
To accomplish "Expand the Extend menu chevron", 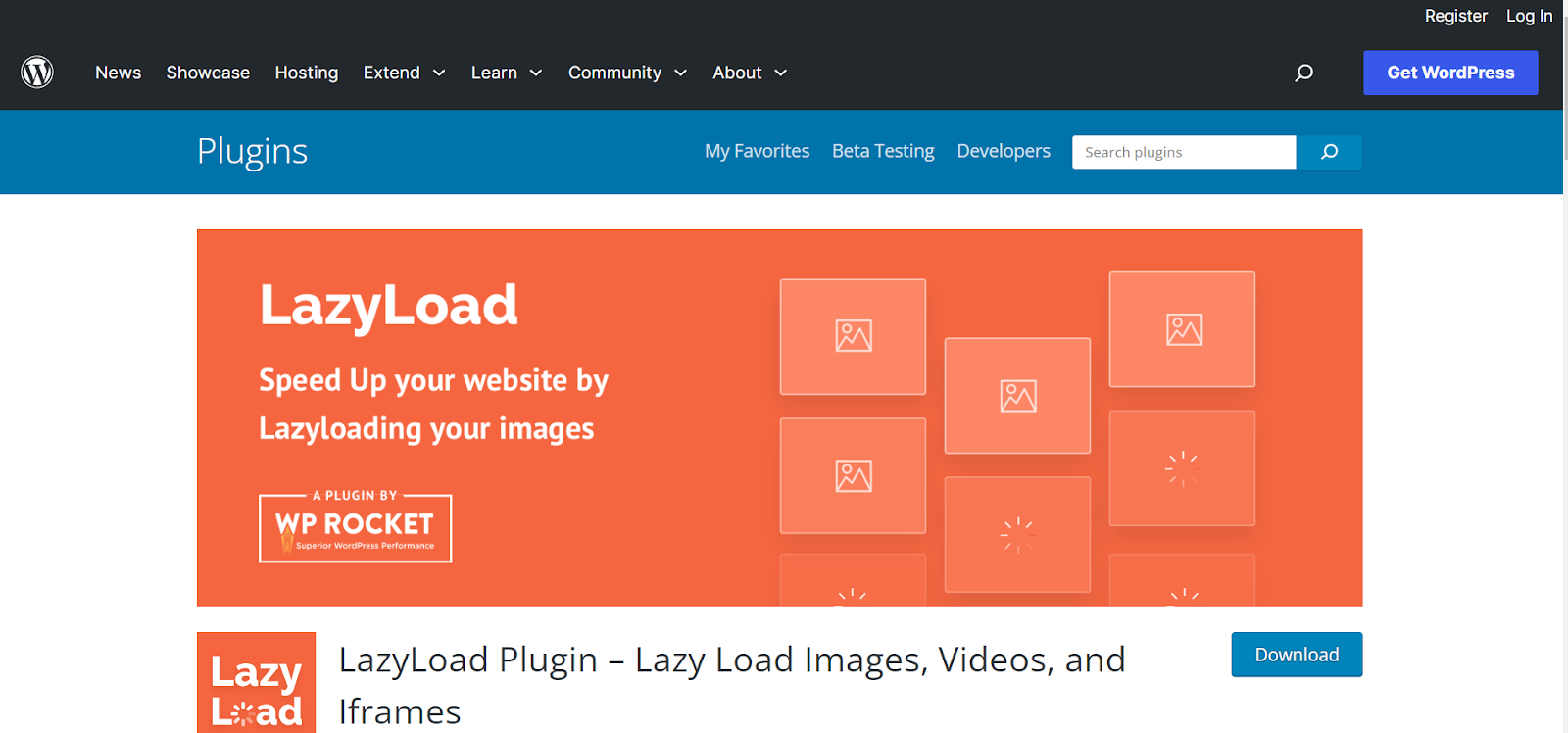I will pyautogui.click(x=439, y=73).
